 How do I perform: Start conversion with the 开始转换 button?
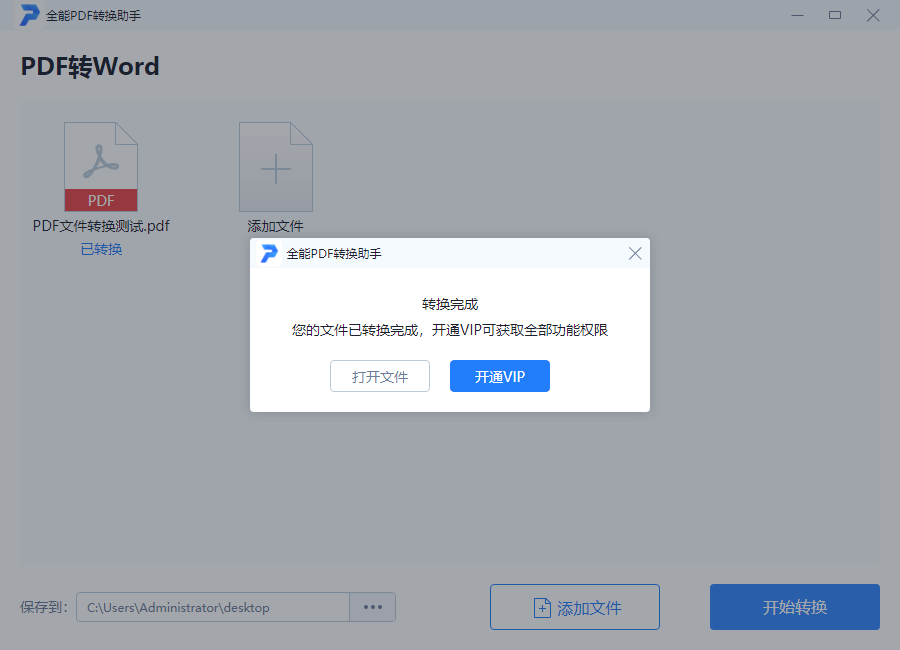coord(794,606)
